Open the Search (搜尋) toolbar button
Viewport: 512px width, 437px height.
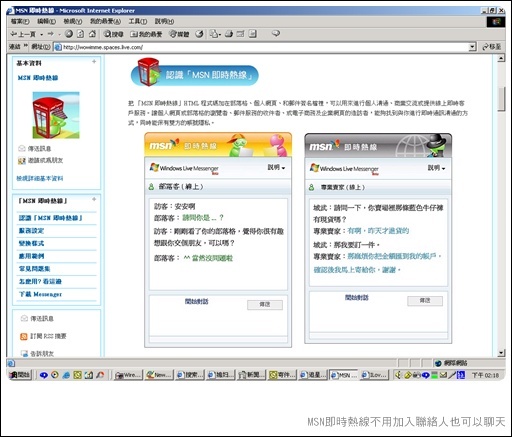[114, 34]
